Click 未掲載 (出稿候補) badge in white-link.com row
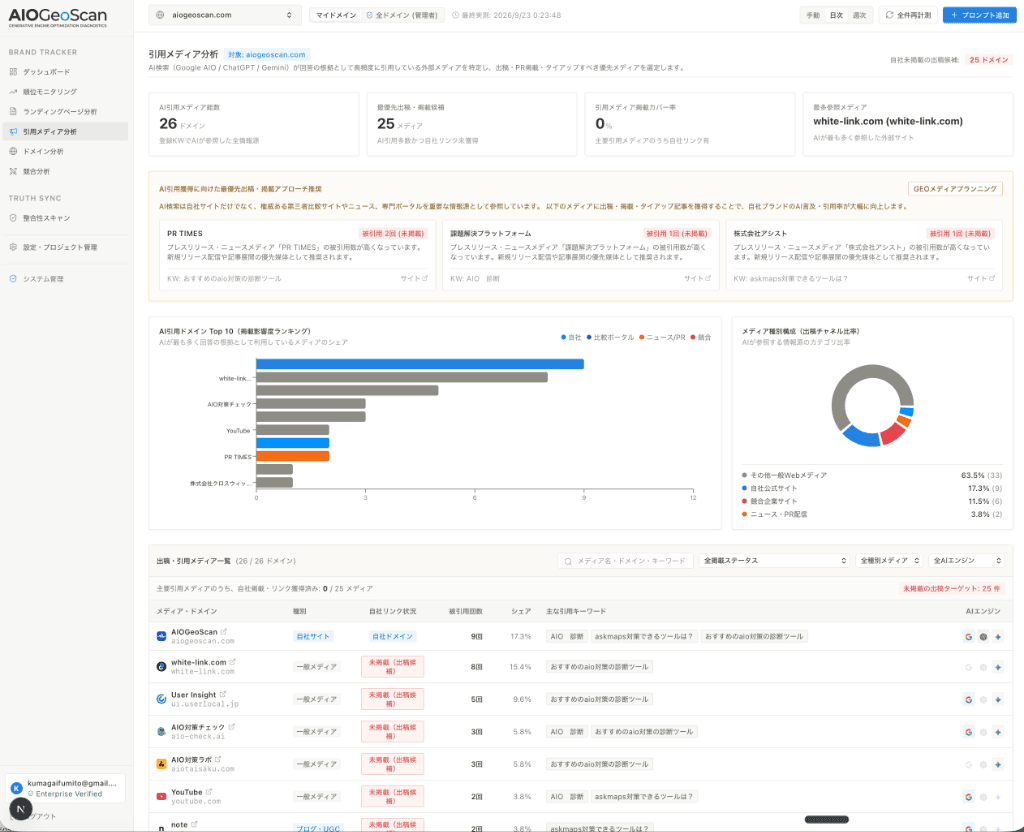The width and height of the screenshot is (1024, 832). 392,667
